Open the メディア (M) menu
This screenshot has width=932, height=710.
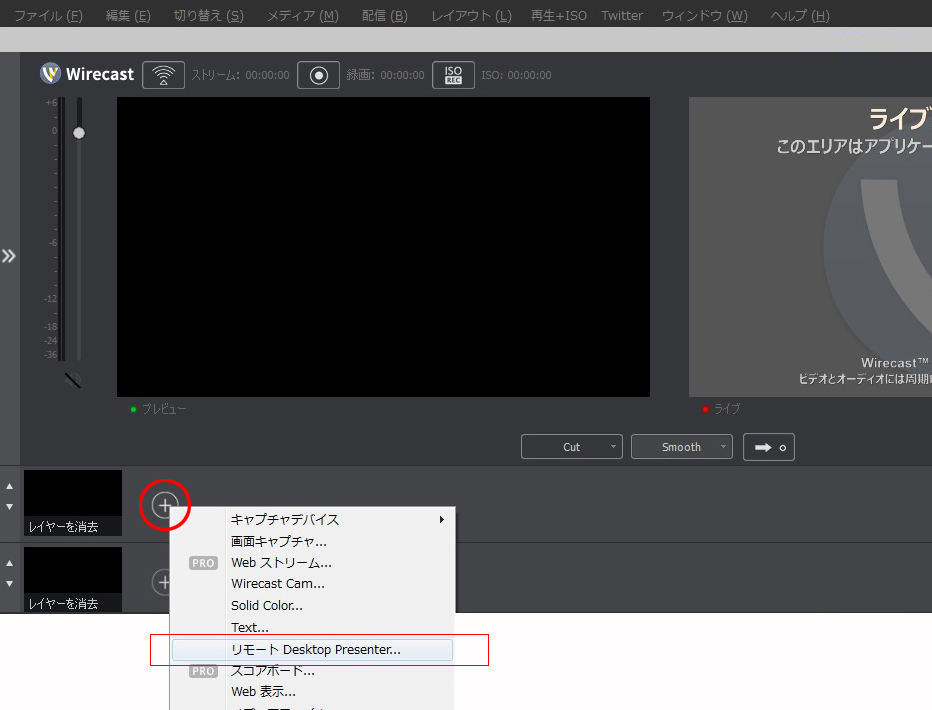pos(303,15)
